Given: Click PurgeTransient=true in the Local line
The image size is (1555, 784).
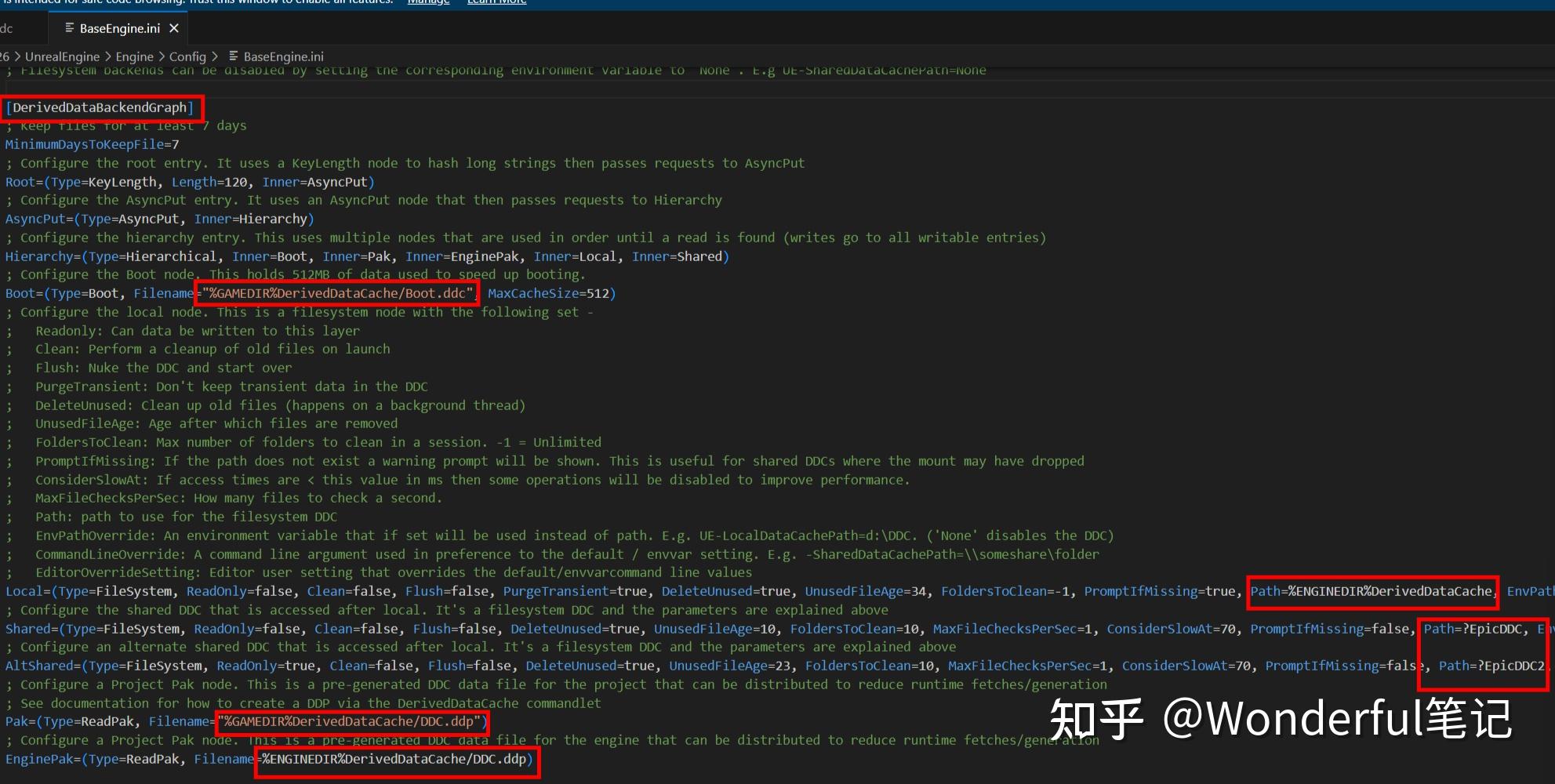Looking at the screenshot, I should coord(575,591).
